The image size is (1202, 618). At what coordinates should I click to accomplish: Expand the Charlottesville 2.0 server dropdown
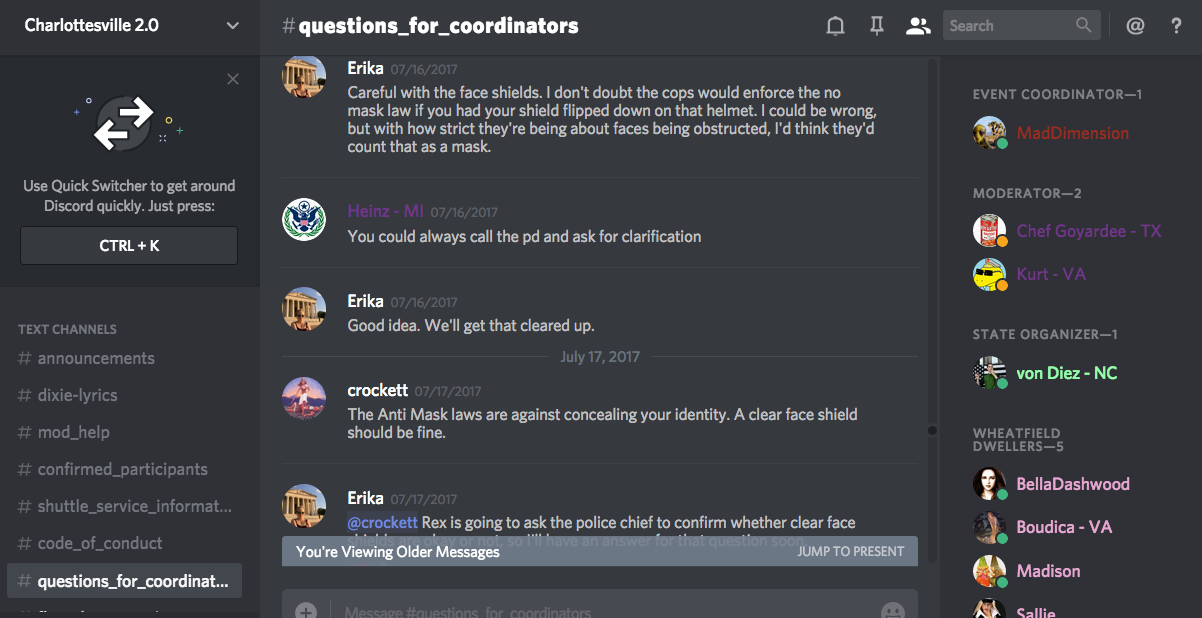click(233, 26)
